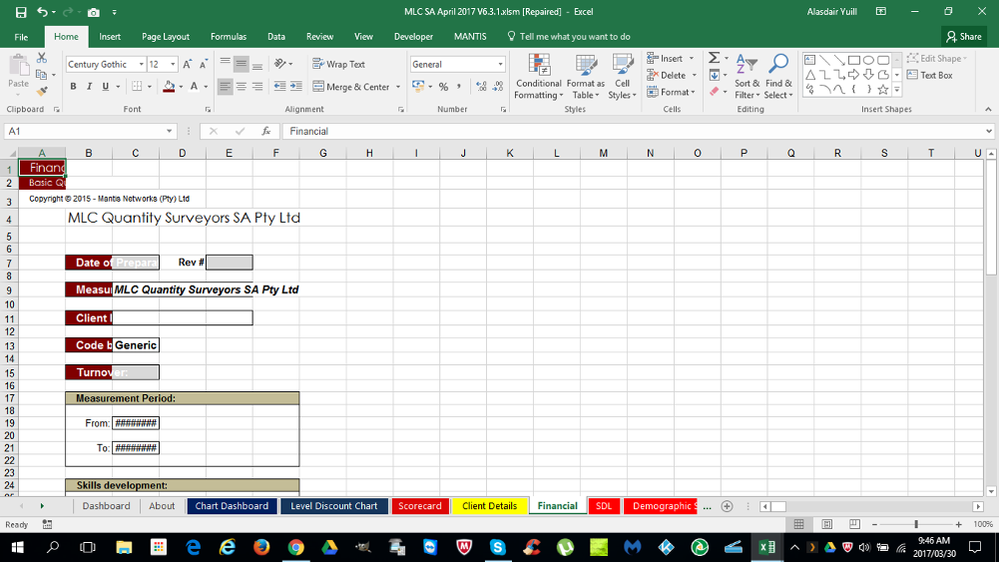This screenshot has width=999, height=562.
Task: Switch to Page Break Preview in status bar
Action: click(x=854, y=524)
